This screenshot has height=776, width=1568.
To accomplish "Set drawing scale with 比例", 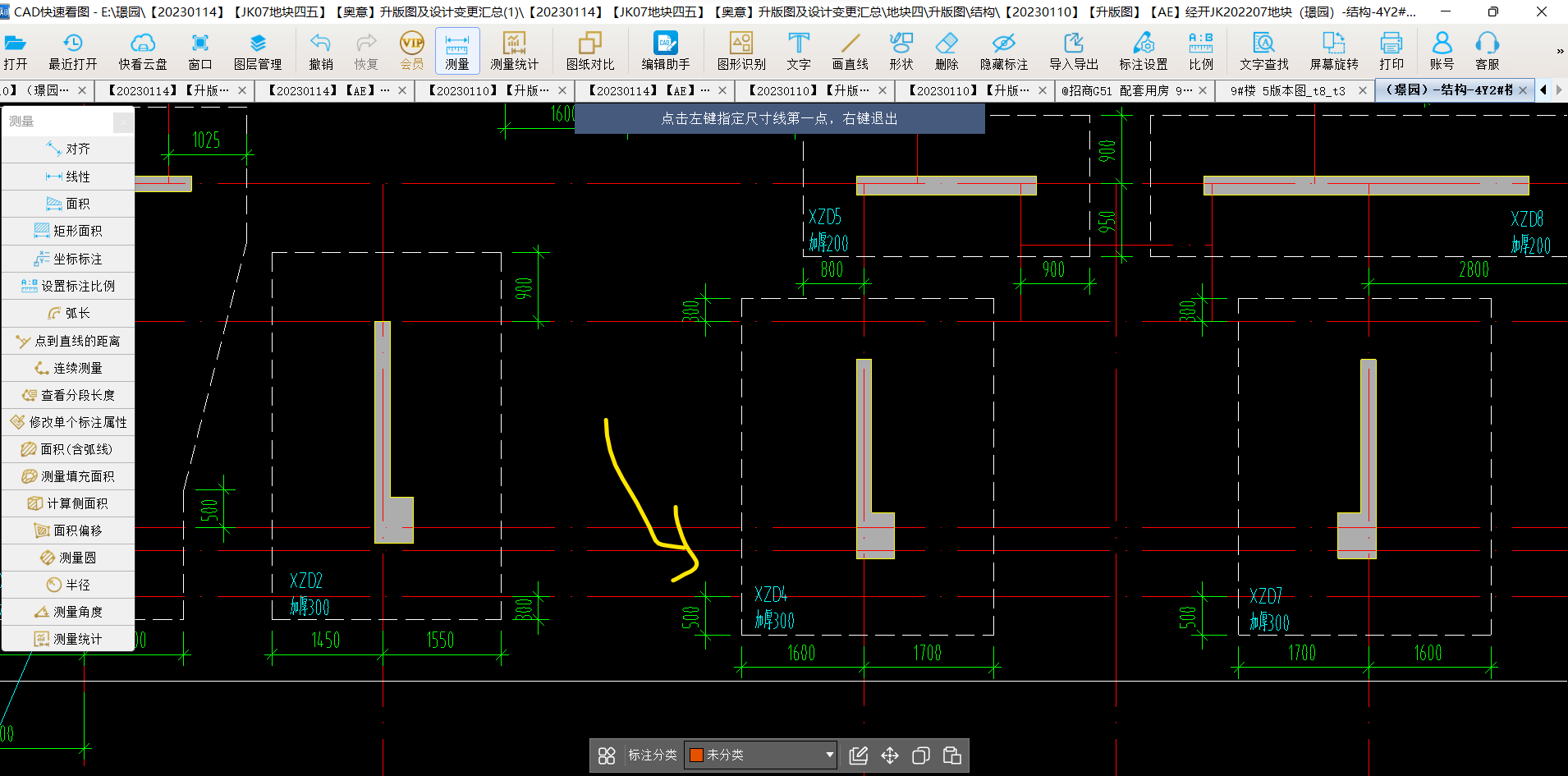I will coord(1201,51).
